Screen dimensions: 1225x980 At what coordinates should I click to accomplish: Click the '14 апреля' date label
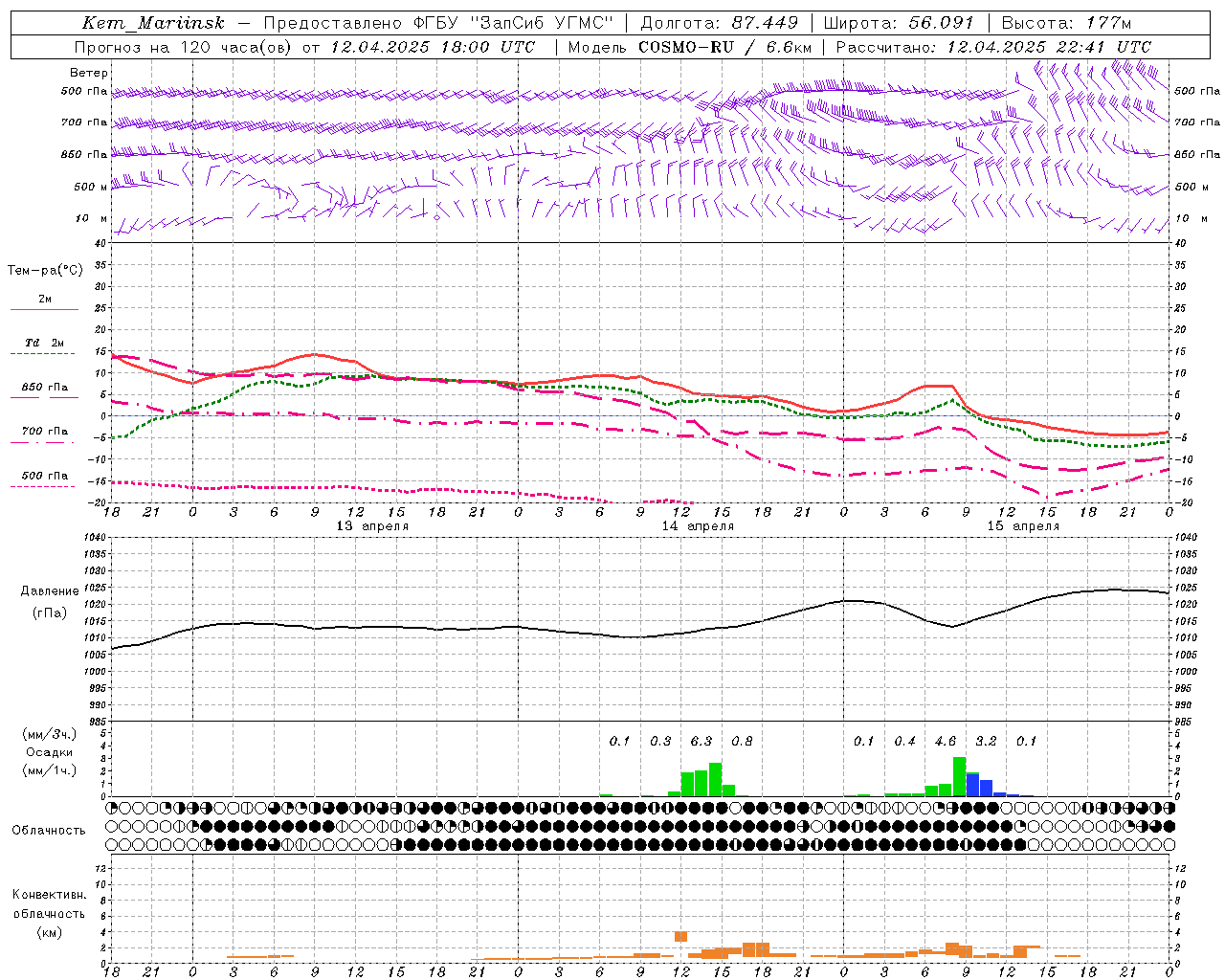click(x=698, y=526)
